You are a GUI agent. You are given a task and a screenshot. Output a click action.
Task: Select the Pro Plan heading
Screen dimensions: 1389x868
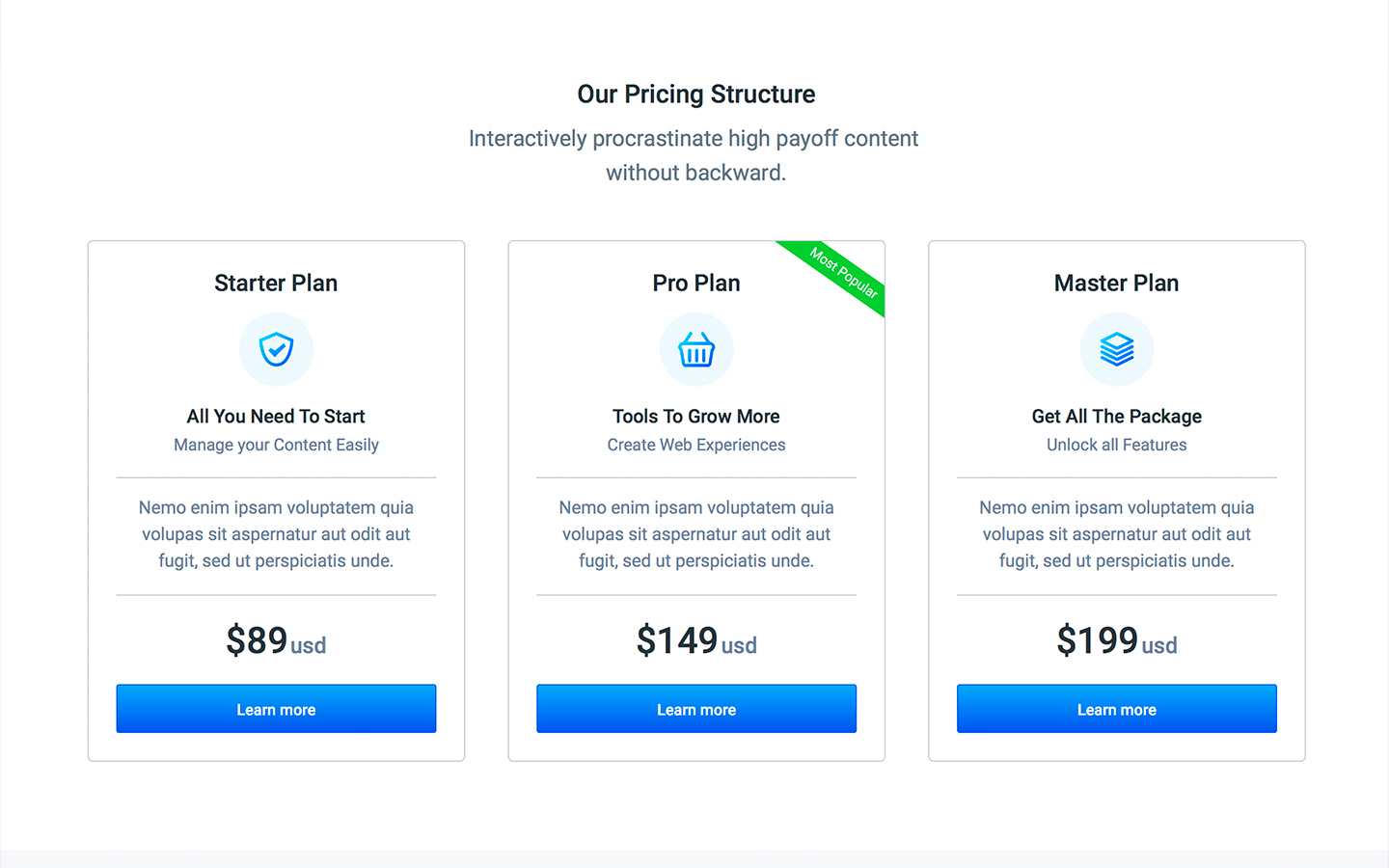(x=696, y=283)
